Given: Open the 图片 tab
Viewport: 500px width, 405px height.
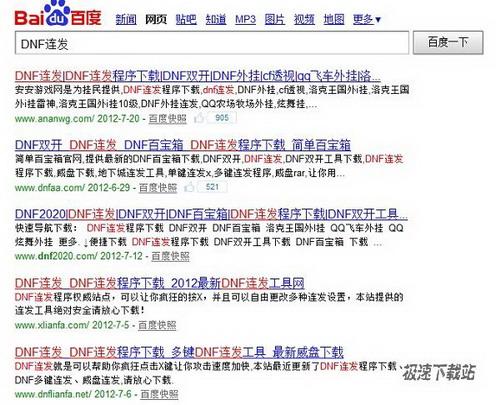Looking at the screenshot, I should coord(275,19).
